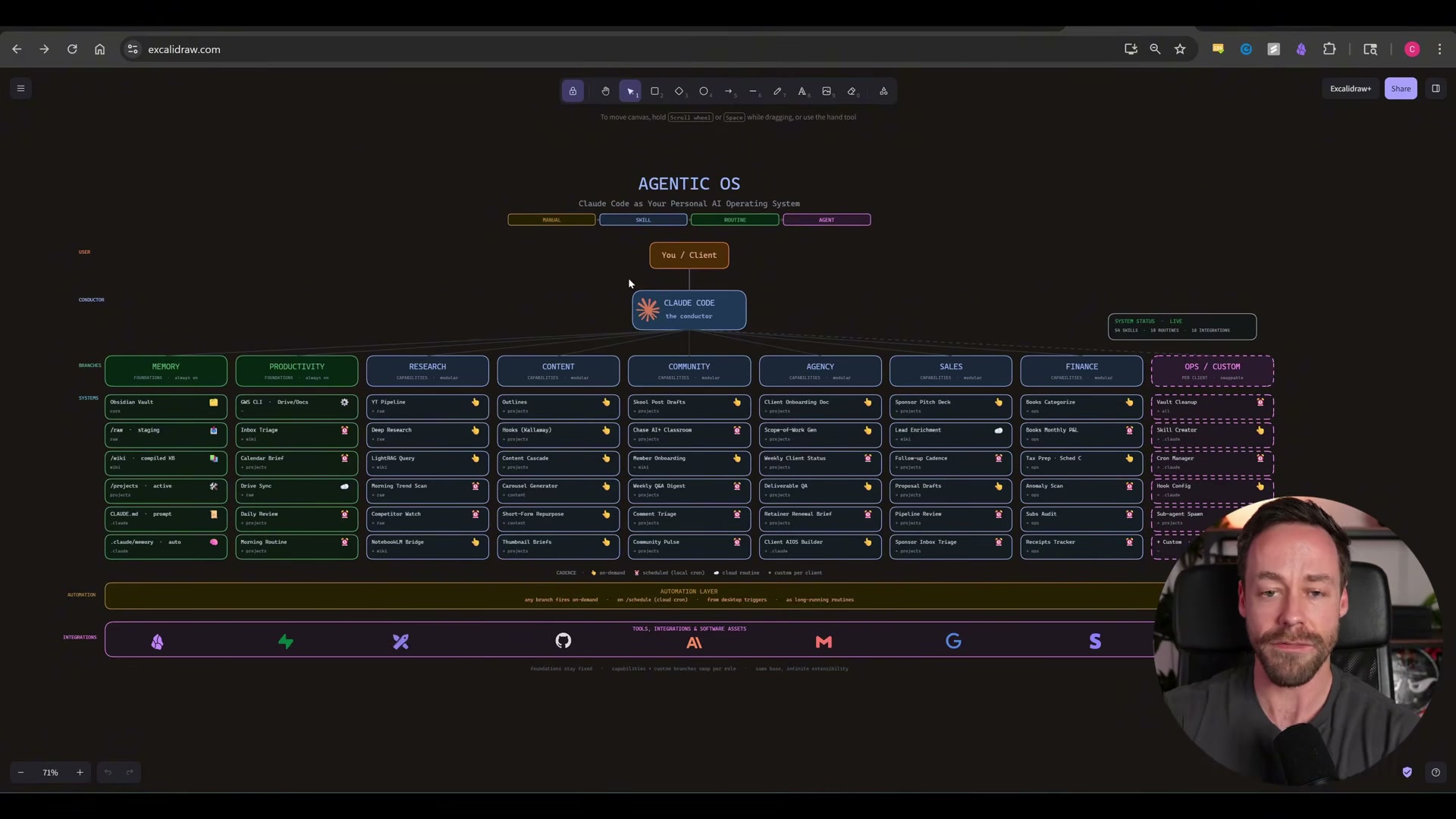Toggle the library sidebar panel icon

(x=1436, y=89)
